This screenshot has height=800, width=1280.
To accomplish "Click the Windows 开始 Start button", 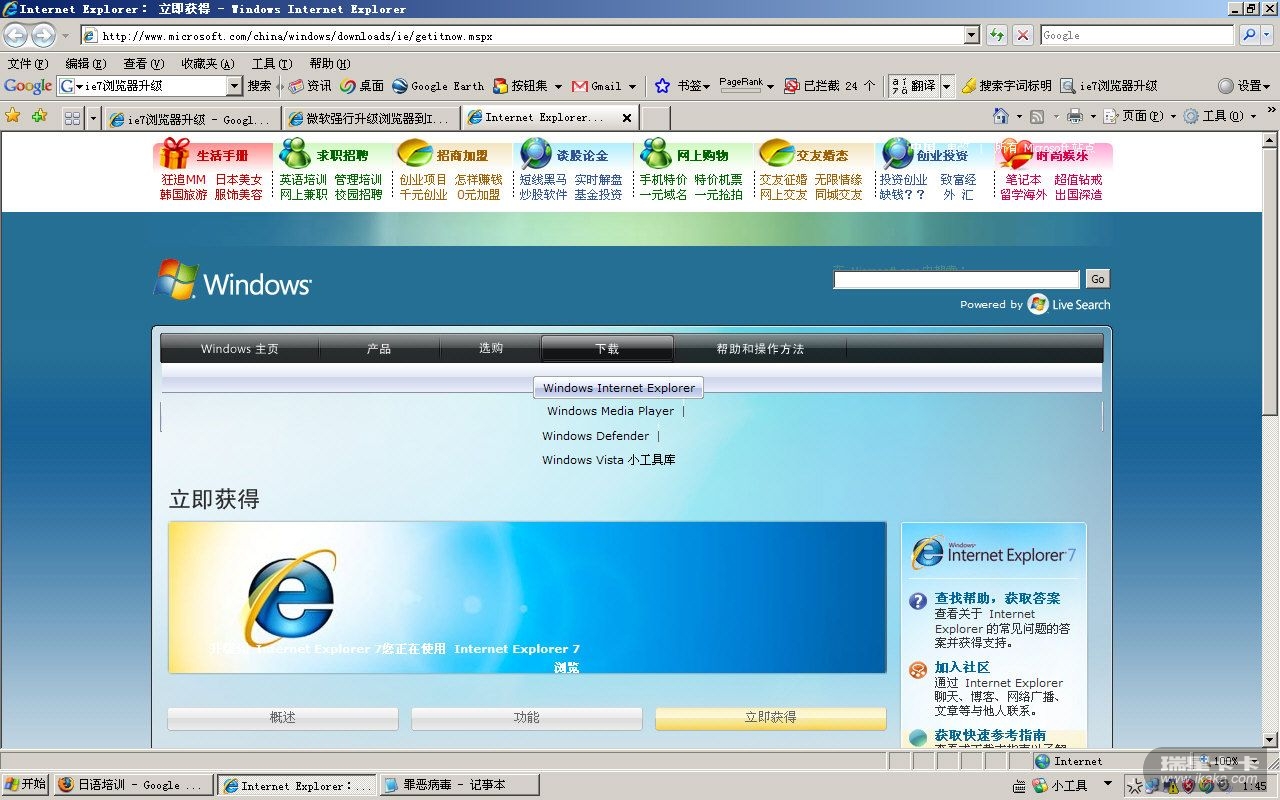I will point(26,785).
